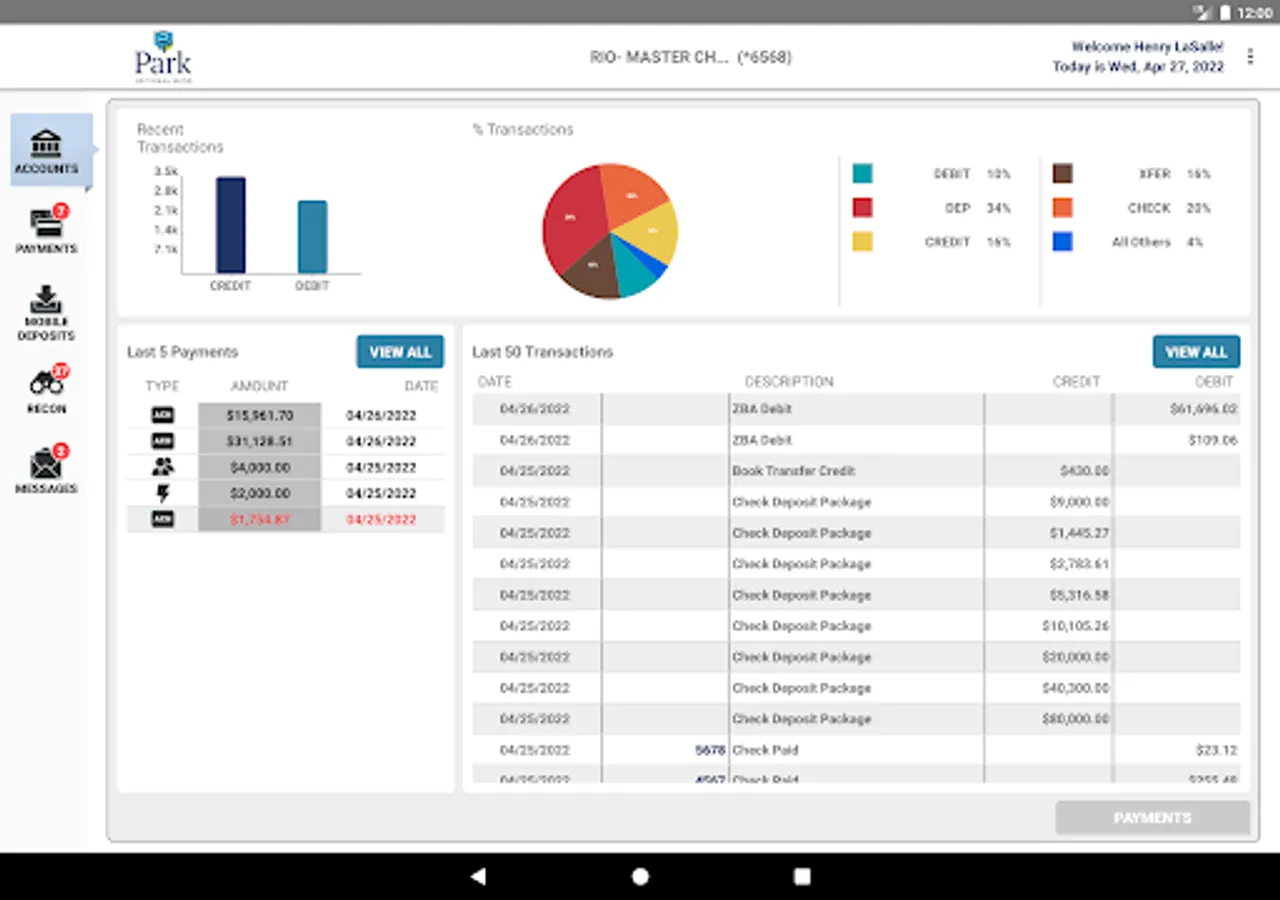1280x900 pixels.
Task: Select the $4,000.00 payment amount
Action: 260,467
